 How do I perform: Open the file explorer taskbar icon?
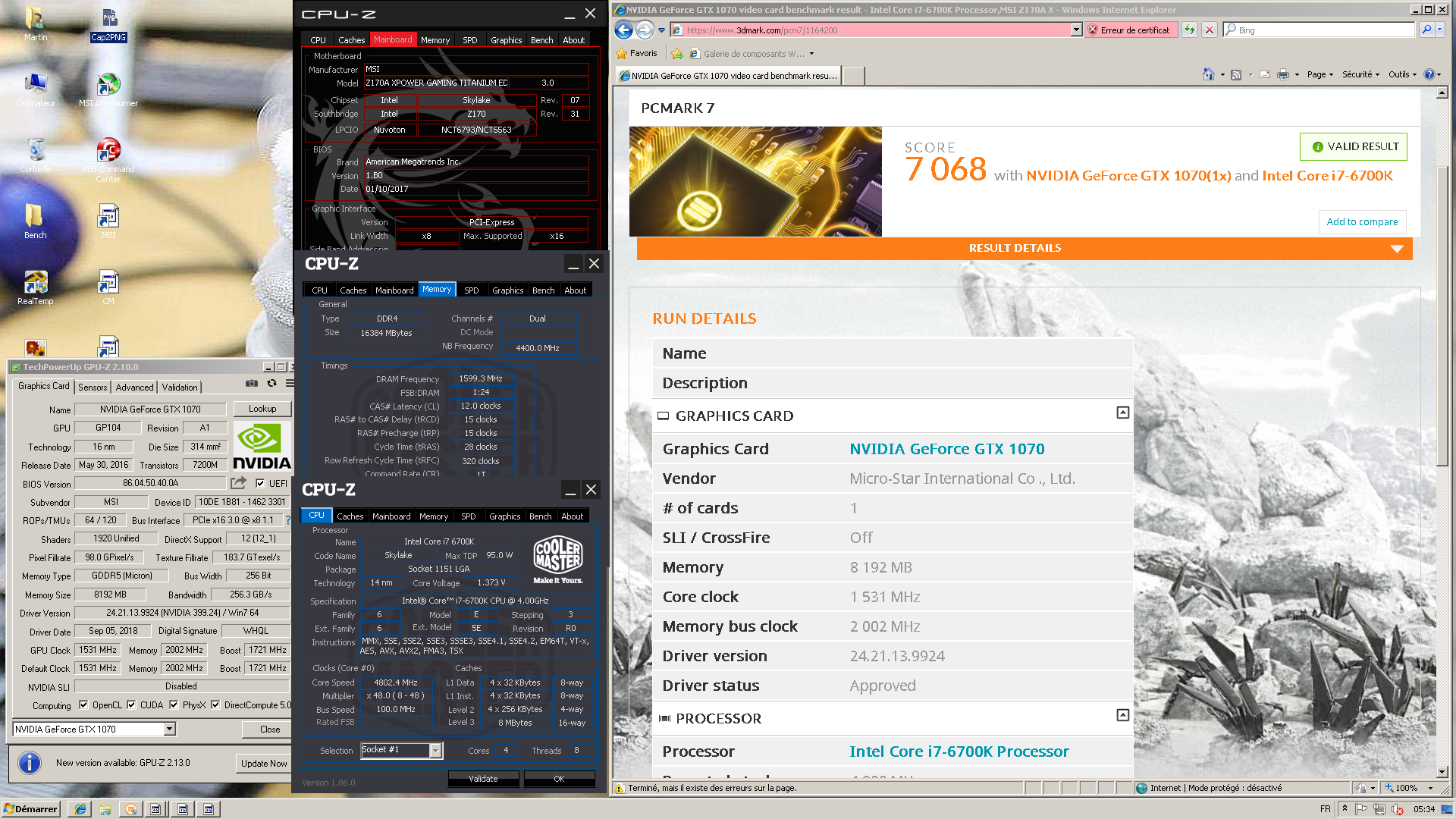pyautogui.click(x=105, y=809)
